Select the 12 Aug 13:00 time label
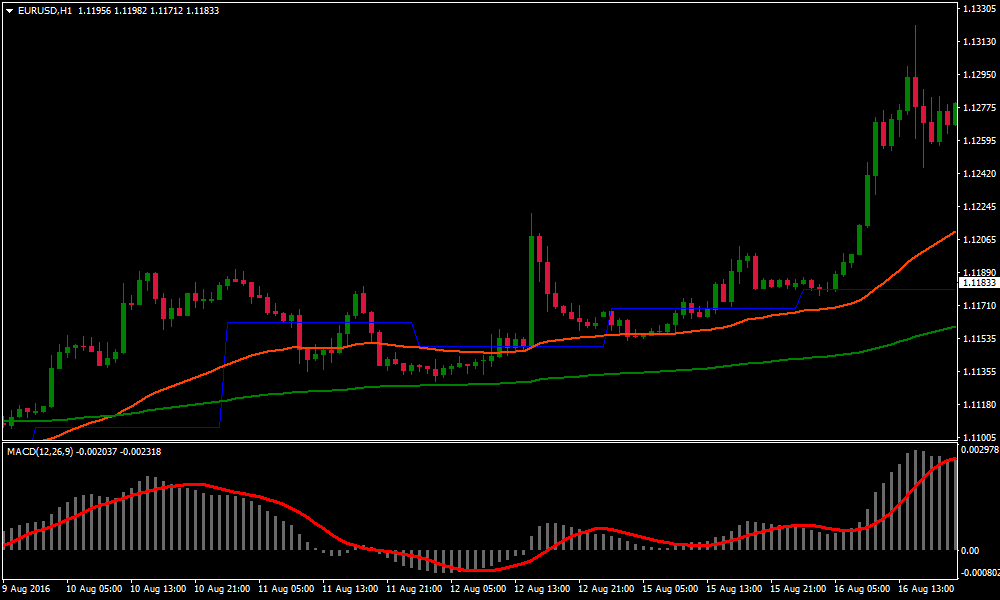This screenshot has height=600, width=1000. (x=541, y=589)
